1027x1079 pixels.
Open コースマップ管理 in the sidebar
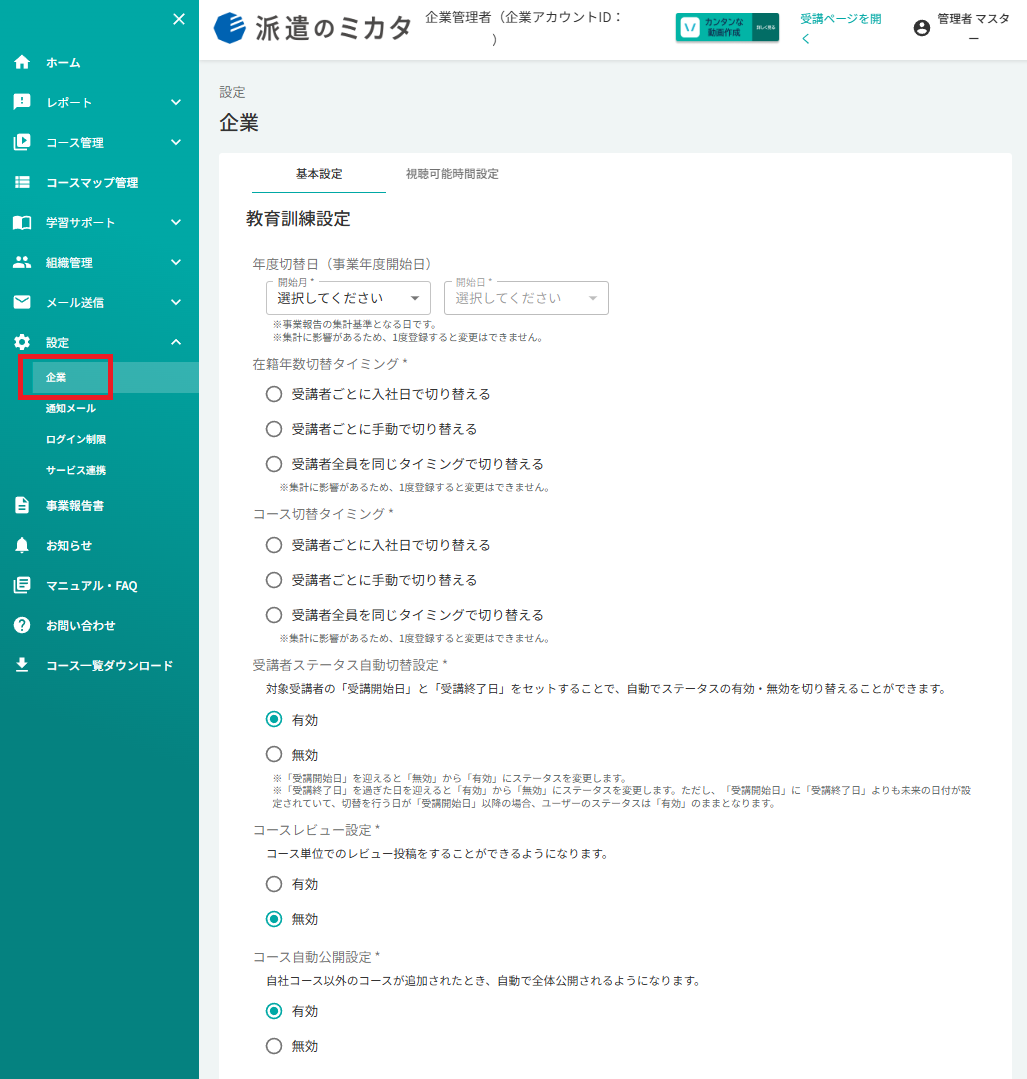[92, 182]
